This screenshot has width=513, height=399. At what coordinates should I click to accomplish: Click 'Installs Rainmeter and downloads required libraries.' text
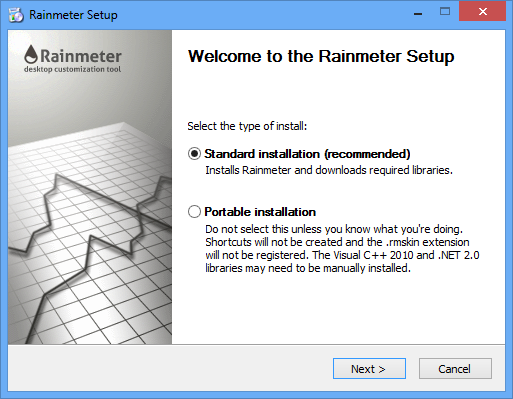[x=329, y=170]
